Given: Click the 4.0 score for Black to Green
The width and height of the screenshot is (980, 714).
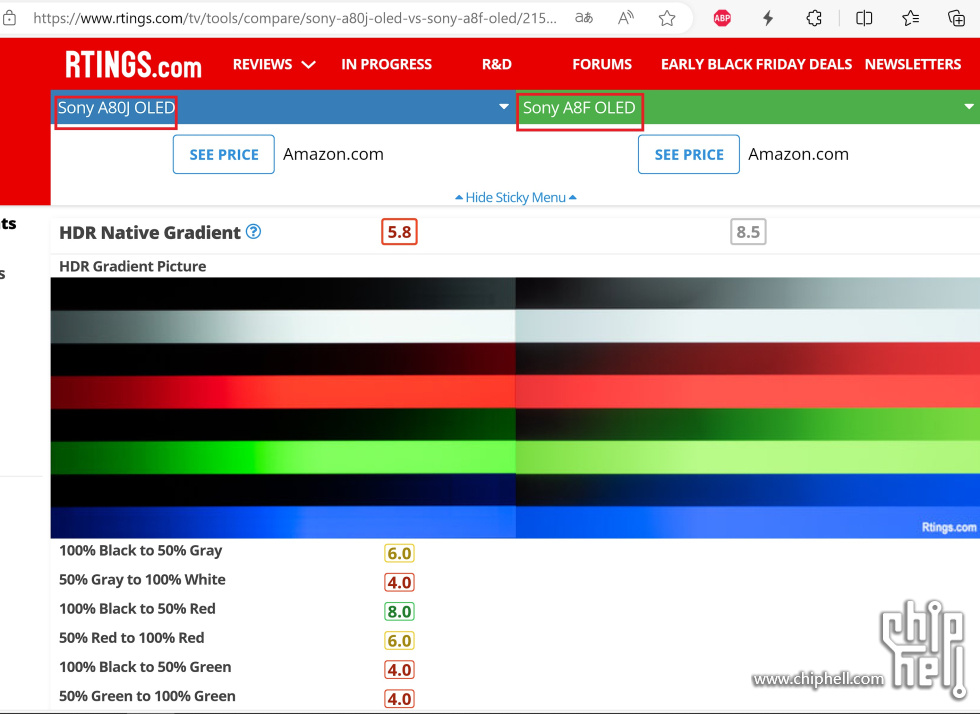Looking at the screenshot, I should 399,670.
